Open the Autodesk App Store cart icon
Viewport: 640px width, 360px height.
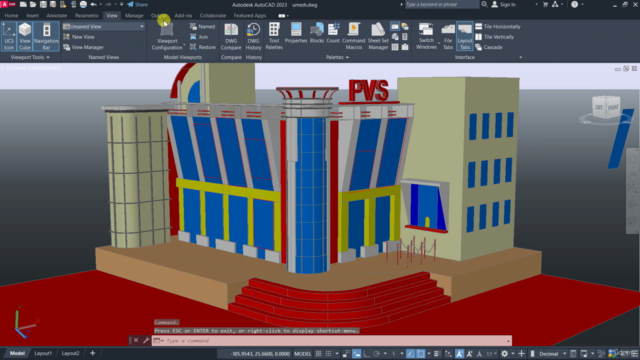(545, 4)
